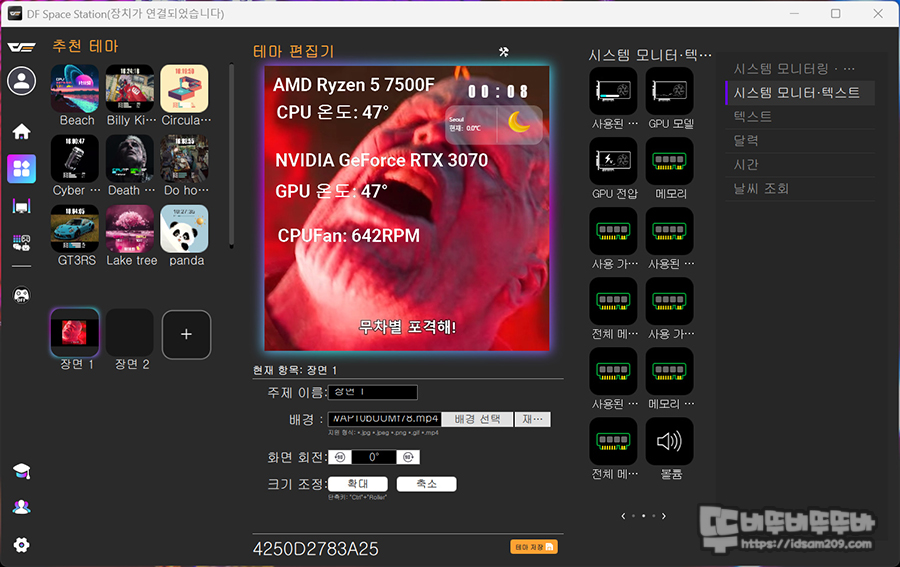900x567 pixels.
Task: Rotate screen clockwise 90 degrees
Action: click(x=408, y=457)
